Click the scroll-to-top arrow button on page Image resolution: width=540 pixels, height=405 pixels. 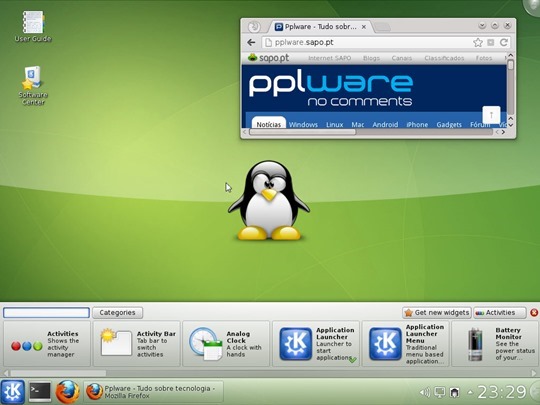(x=491, y=115)
